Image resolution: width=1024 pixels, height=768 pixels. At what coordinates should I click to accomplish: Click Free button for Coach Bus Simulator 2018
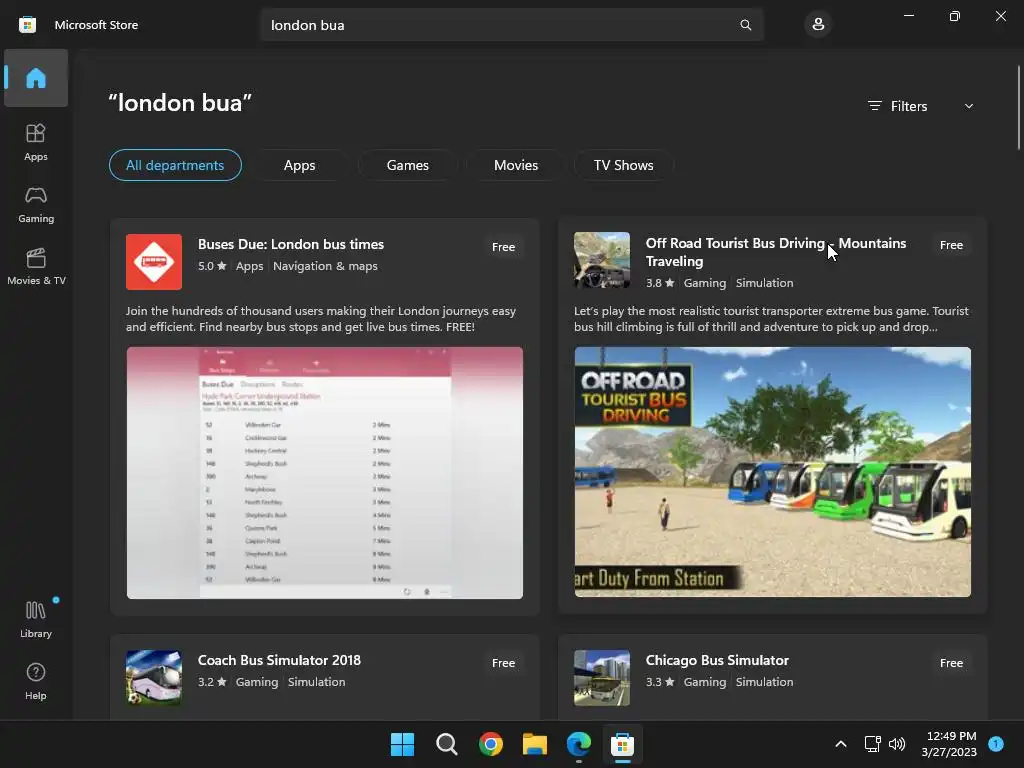tap(504, 663)
